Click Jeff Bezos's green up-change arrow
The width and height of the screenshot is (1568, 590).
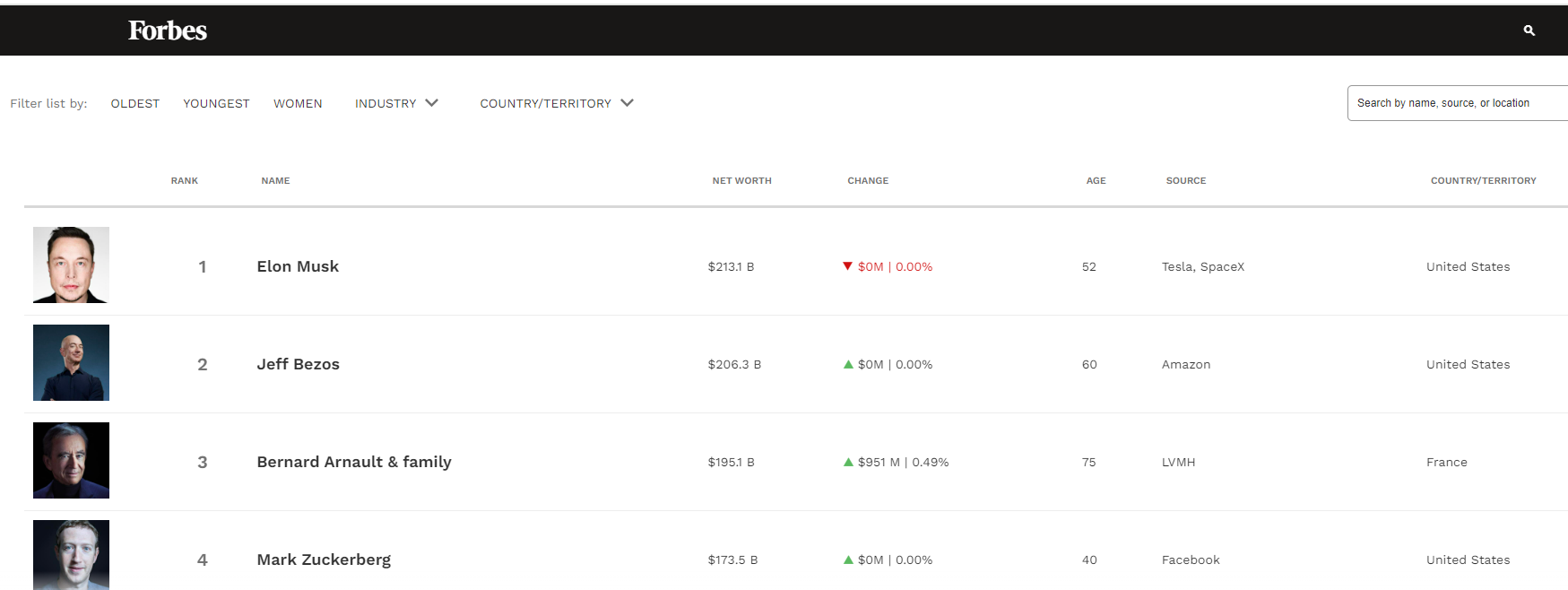[x=848, y=364]
